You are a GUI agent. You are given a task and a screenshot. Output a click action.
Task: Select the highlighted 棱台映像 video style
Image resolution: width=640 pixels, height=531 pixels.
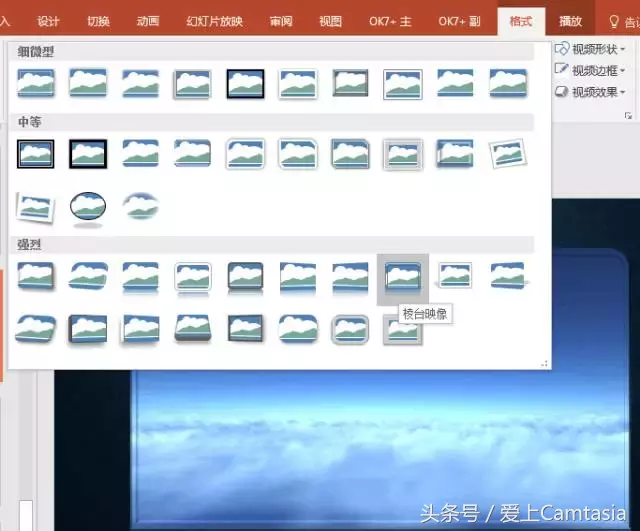click(x=402, y=278)
